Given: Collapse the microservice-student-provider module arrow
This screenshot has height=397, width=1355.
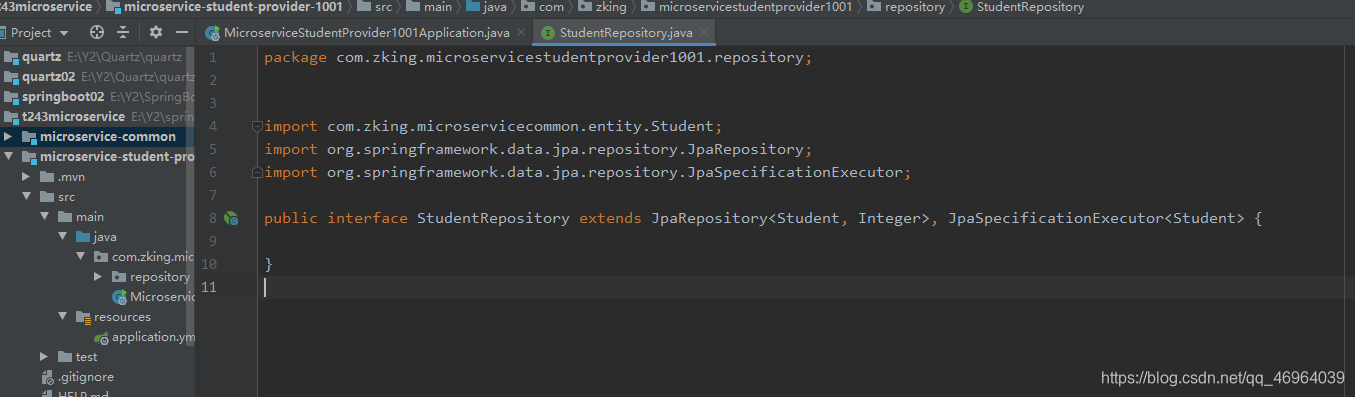Looking at the screenshot, I should pyautogui.click(x=9, y=157).
